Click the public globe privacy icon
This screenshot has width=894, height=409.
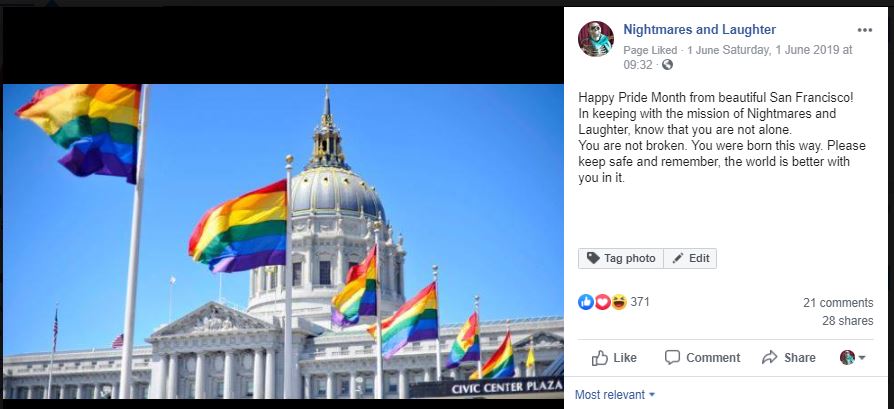pos(667,64)
